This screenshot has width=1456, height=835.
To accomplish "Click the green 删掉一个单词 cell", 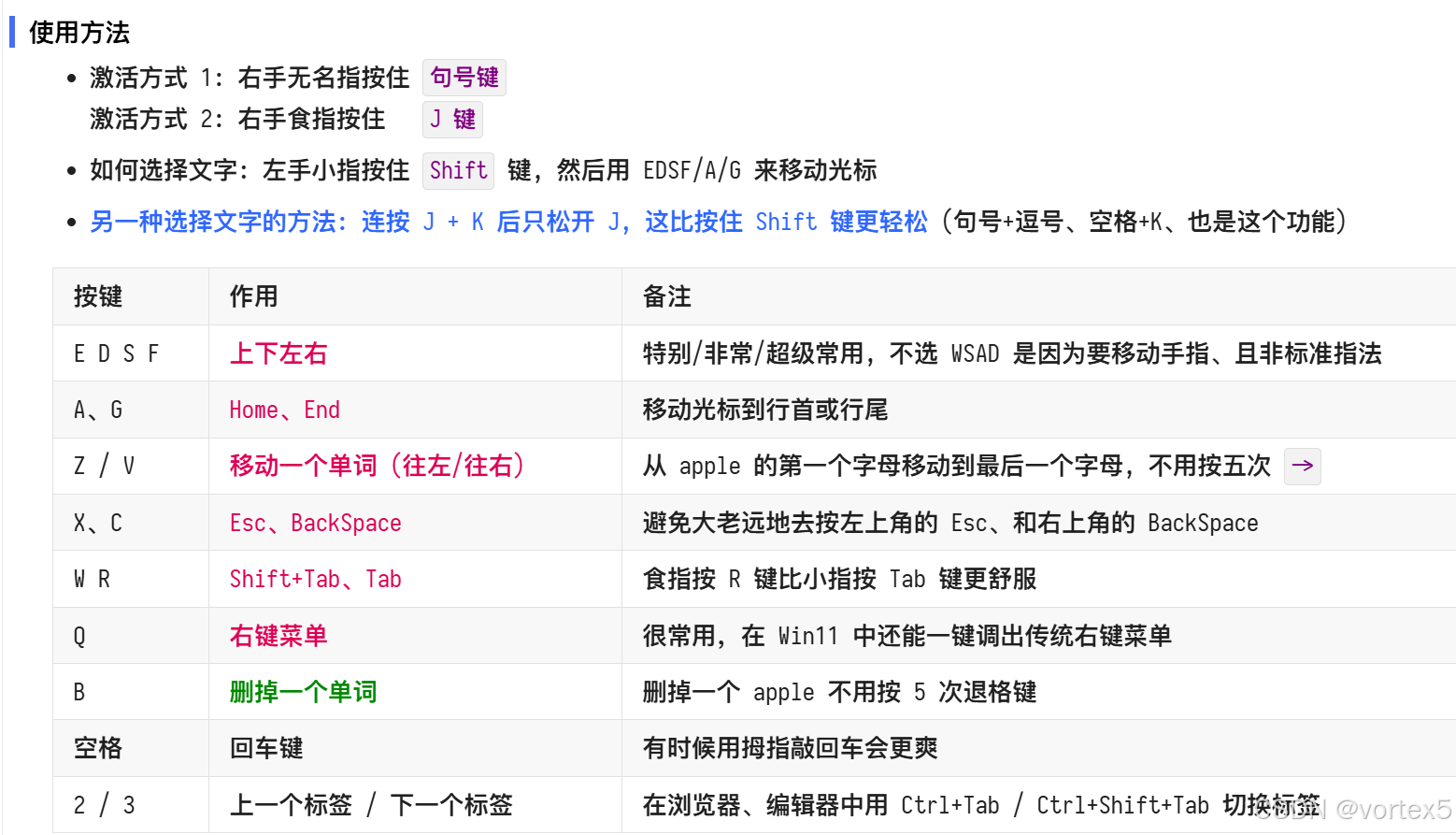I will [415, 692].
